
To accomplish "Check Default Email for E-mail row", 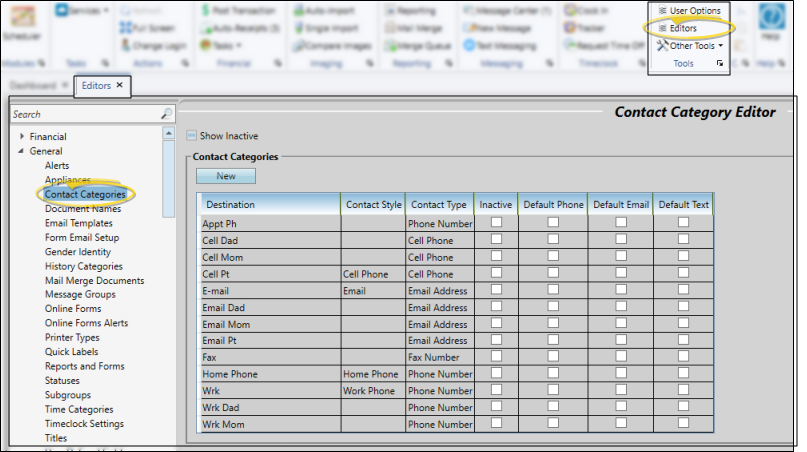I will (x=620, y=290).
